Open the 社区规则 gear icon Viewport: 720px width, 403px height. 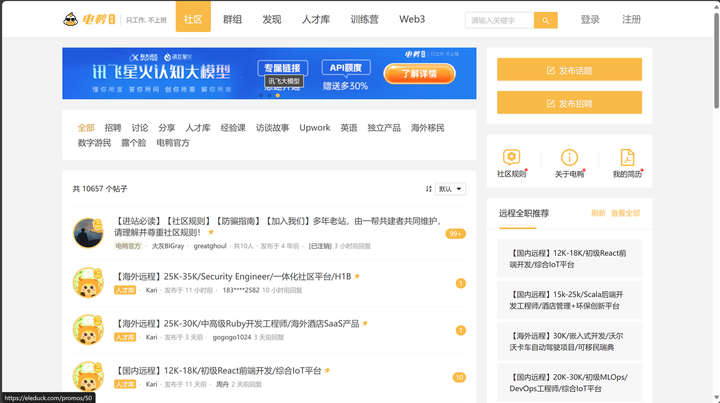511,157
